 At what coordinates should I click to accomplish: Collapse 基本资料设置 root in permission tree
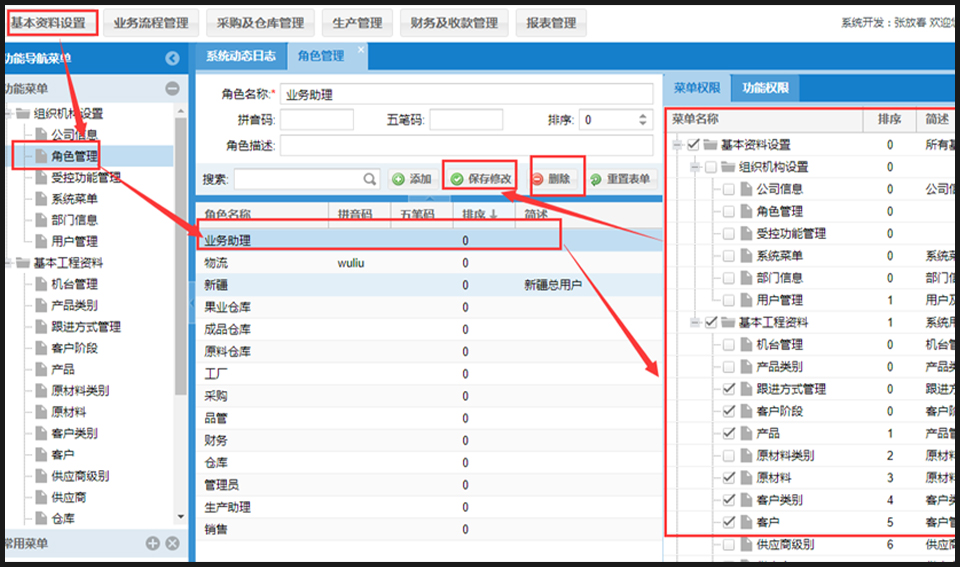tap(677, 145)
